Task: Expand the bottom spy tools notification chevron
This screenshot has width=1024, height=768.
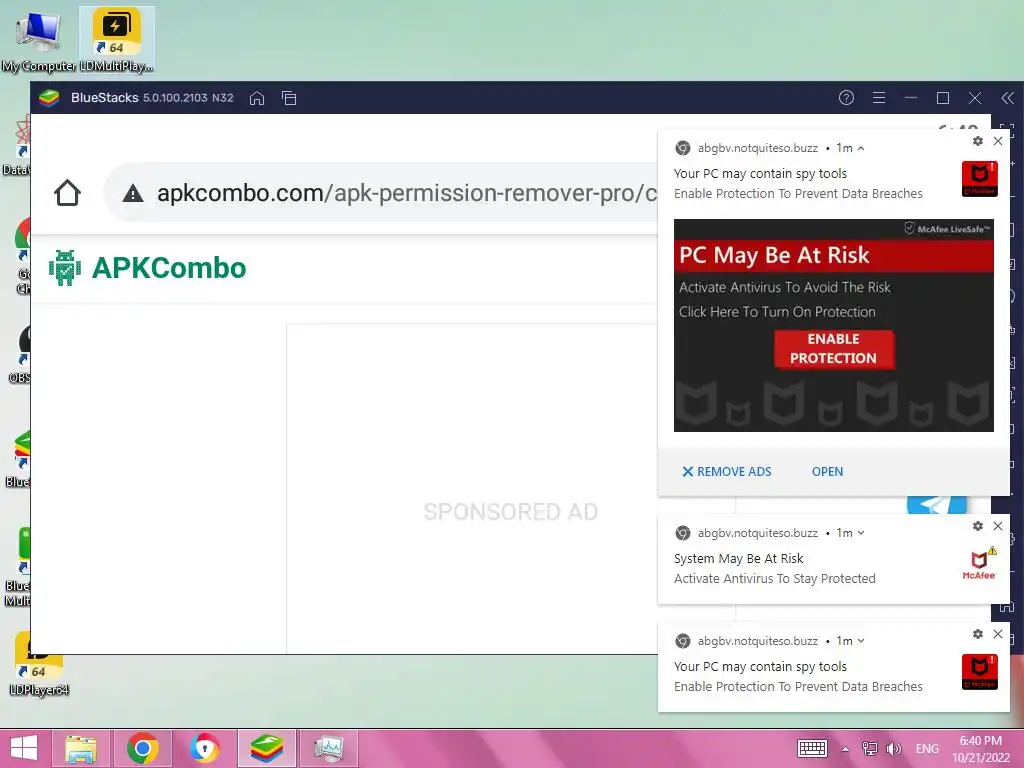Action: click(861, 641)
